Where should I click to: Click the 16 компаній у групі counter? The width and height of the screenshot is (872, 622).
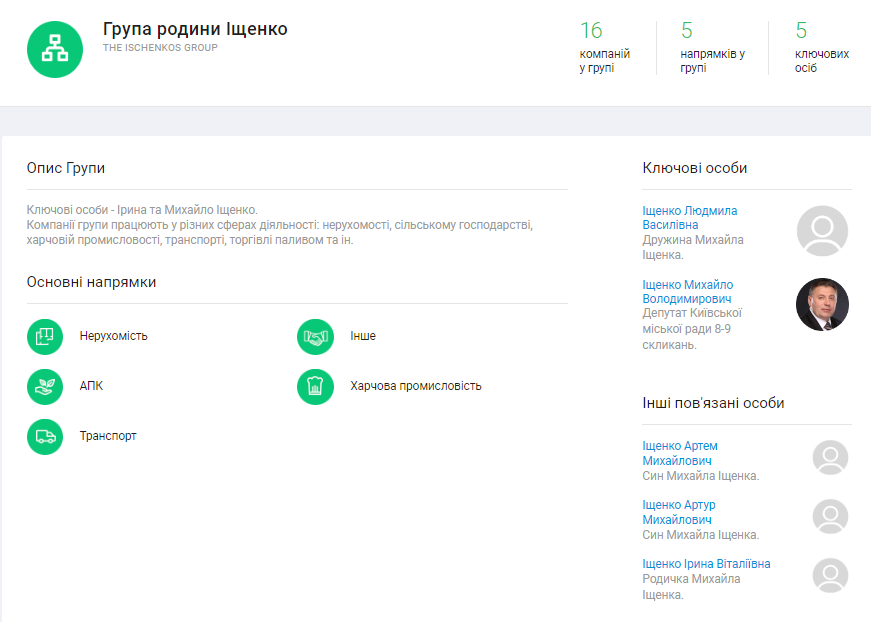(604, 47)
